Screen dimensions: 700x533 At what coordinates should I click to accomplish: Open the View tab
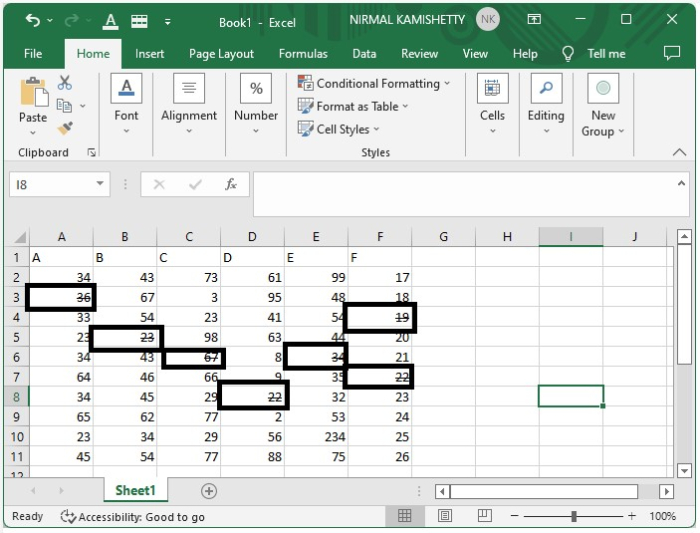475,54
